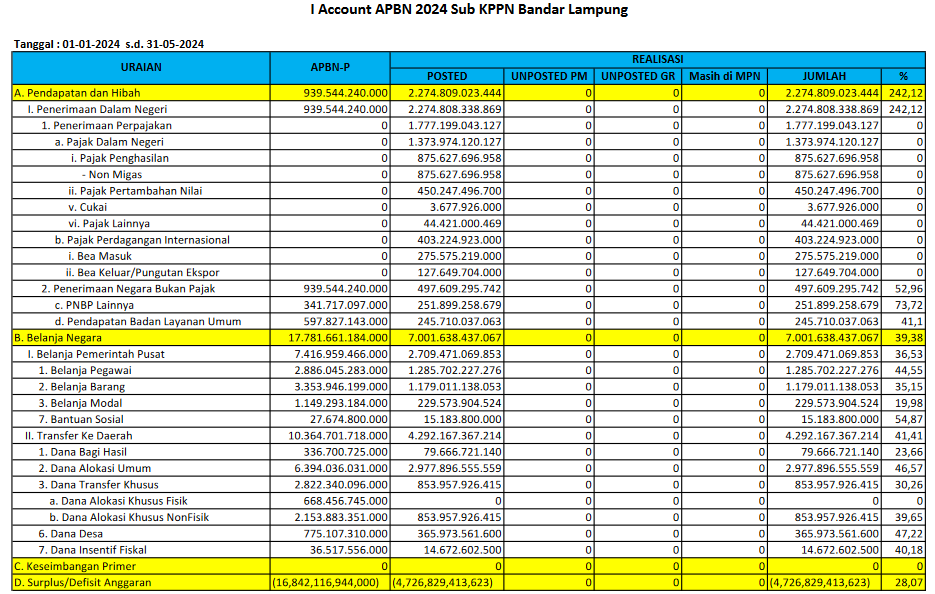
Task: Select the JUMLAH column header
Action: tap(824, 76)
